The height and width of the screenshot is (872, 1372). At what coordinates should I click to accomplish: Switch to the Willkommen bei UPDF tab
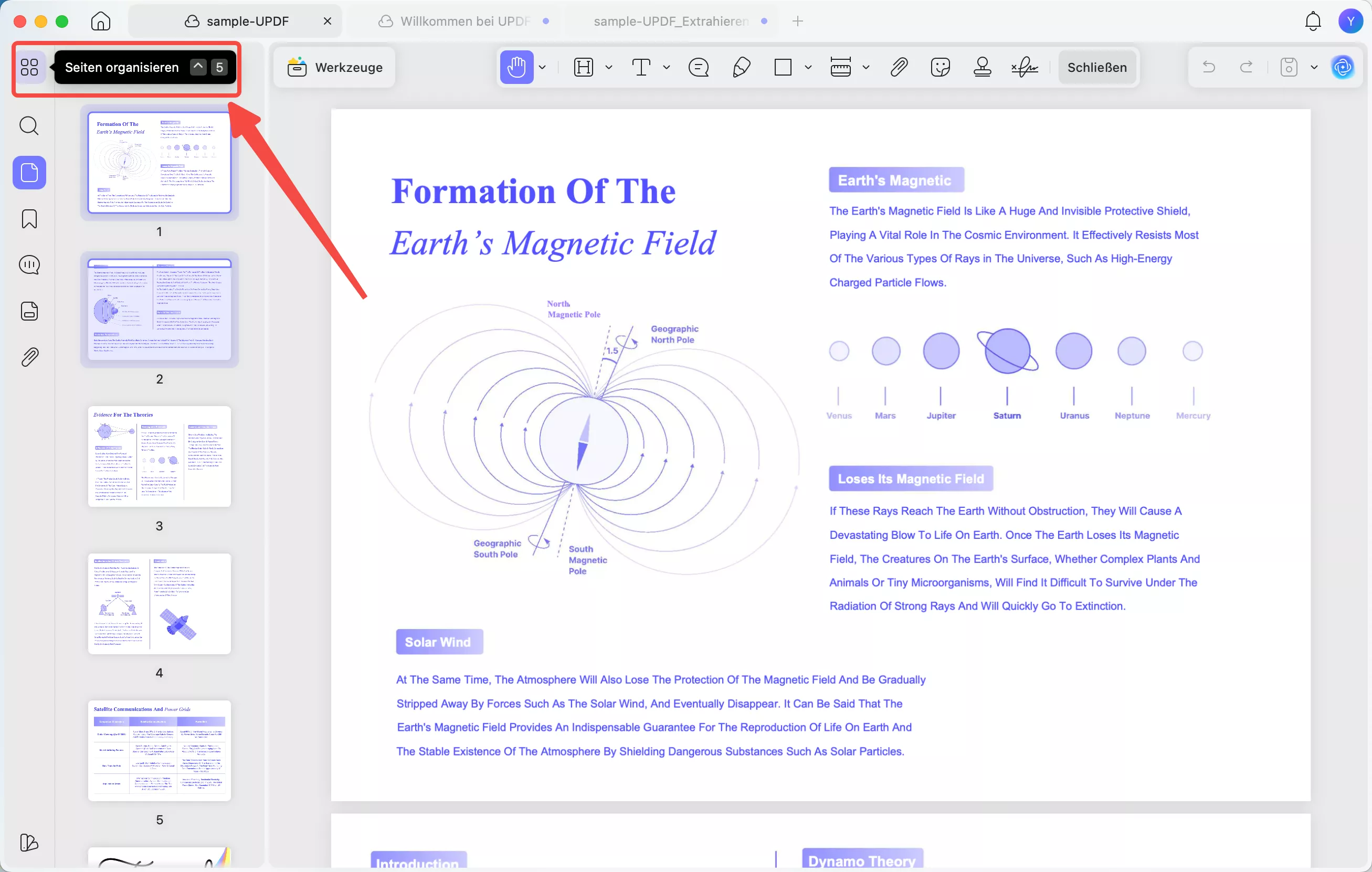tap(465, 21)
